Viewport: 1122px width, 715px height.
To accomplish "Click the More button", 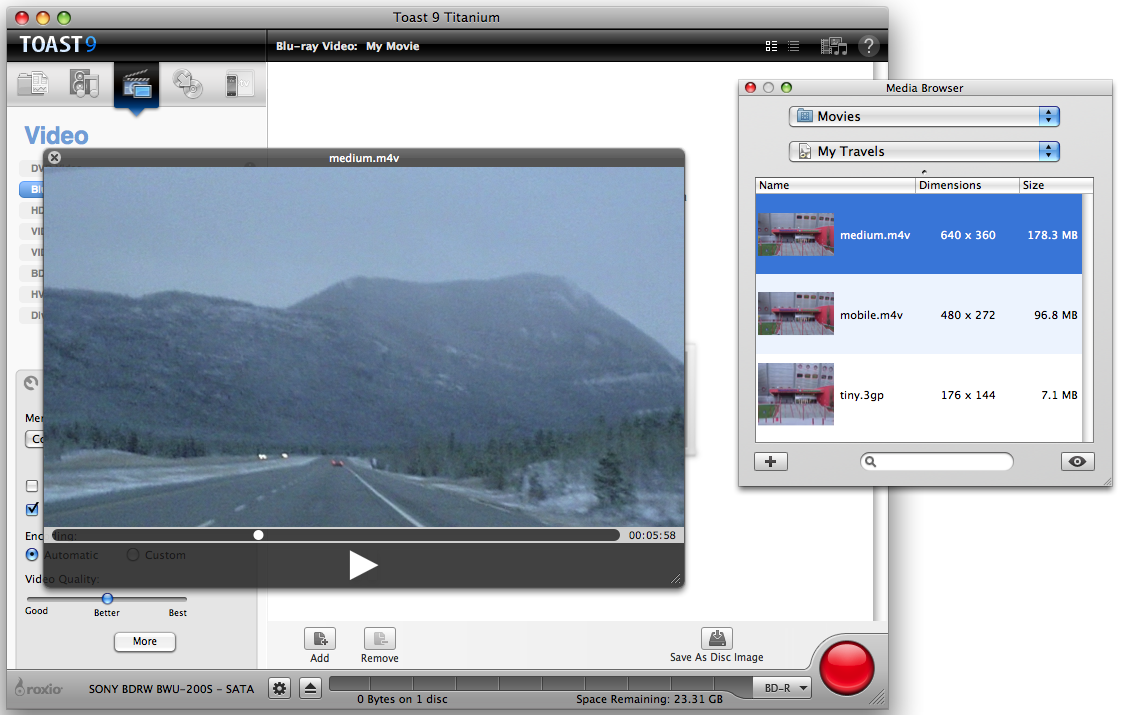I will (145, 641).
